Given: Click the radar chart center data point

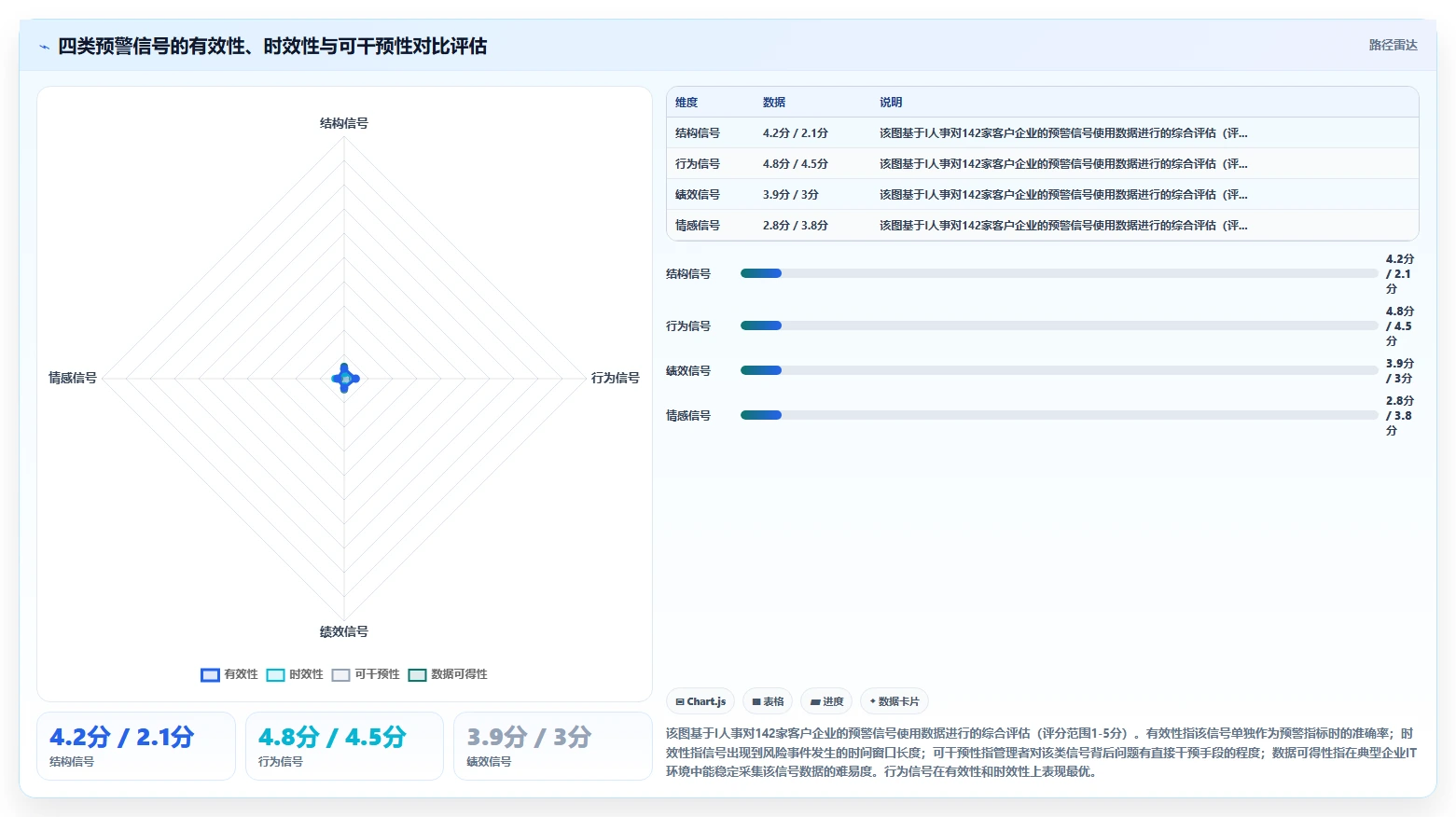Looking at the screenshot, I should [x=345, y=378].
